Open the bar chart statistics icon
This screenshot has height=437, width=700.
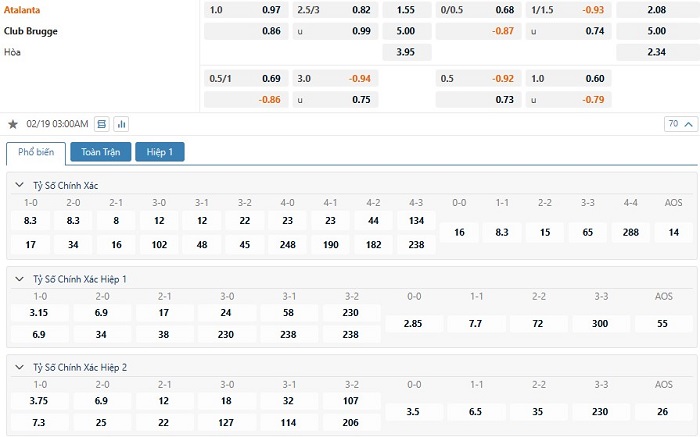122,124
